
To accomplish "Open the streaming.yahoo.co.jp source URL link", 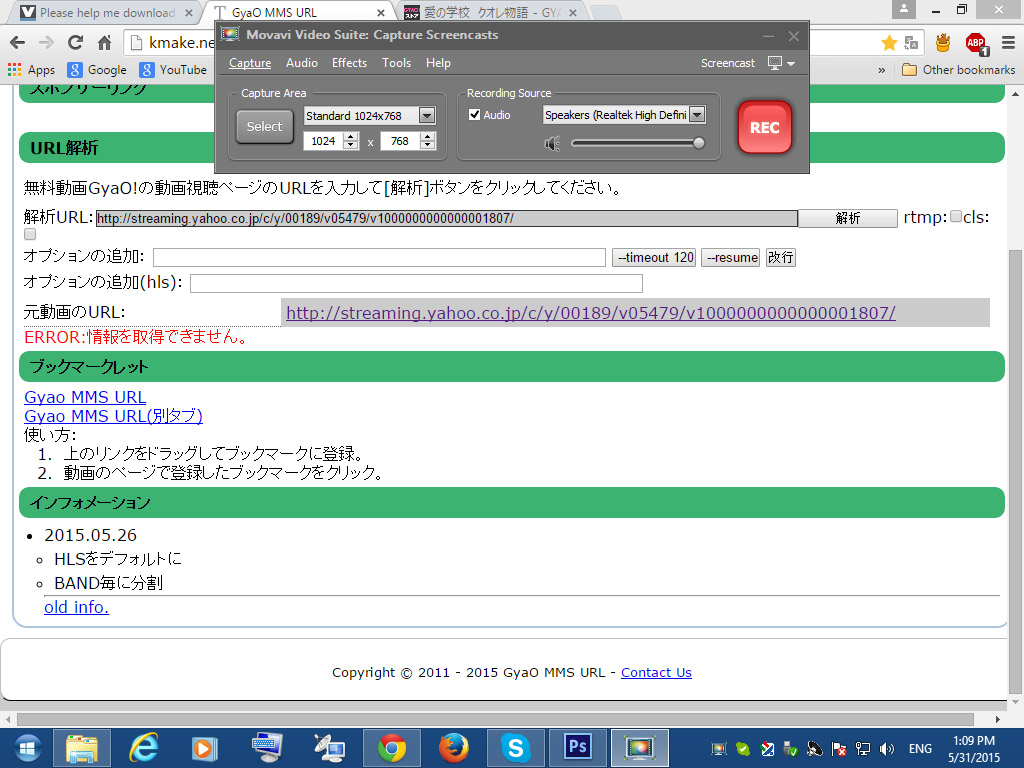I will click(590, 313).
